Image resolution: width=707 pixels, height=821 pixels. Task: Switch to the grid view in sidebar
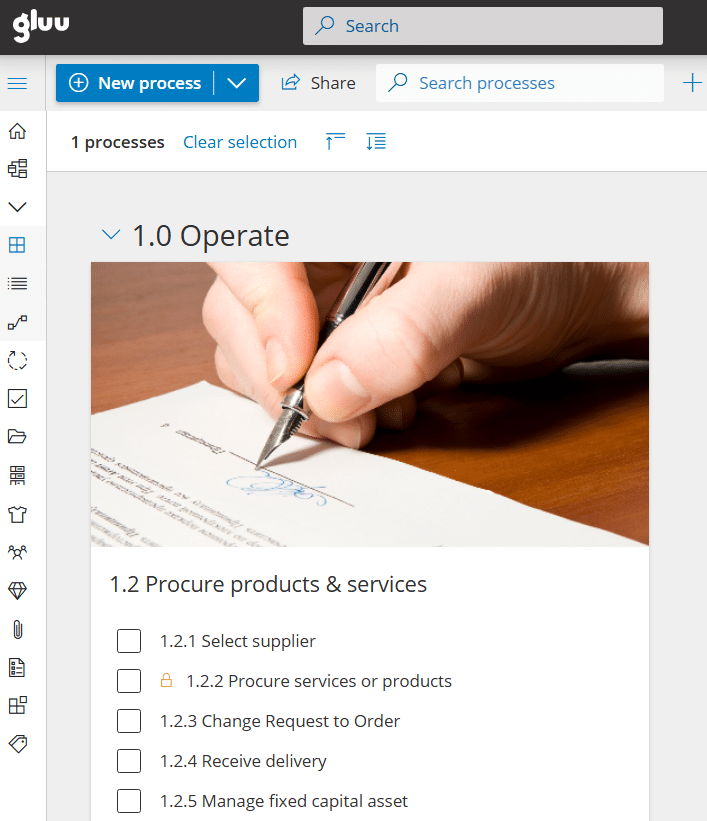coord(17,245)
